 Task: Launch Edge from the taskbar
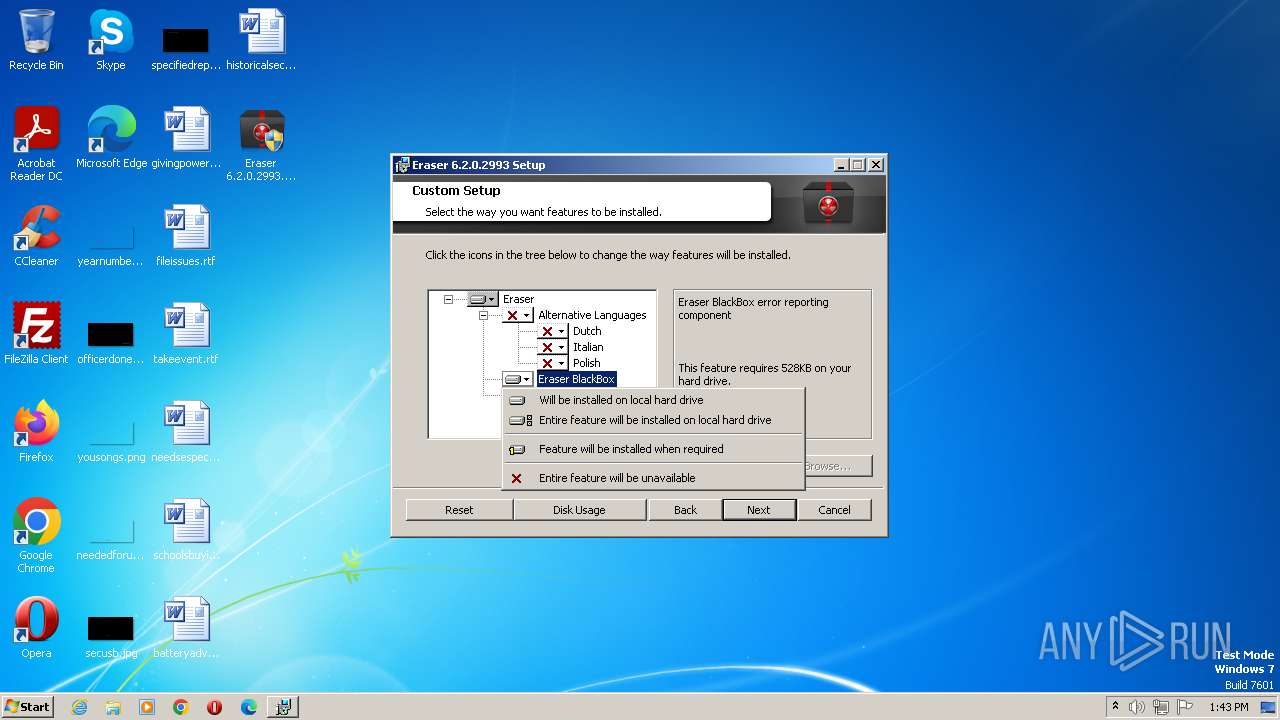pyautogui.click(x=249, y=707)
